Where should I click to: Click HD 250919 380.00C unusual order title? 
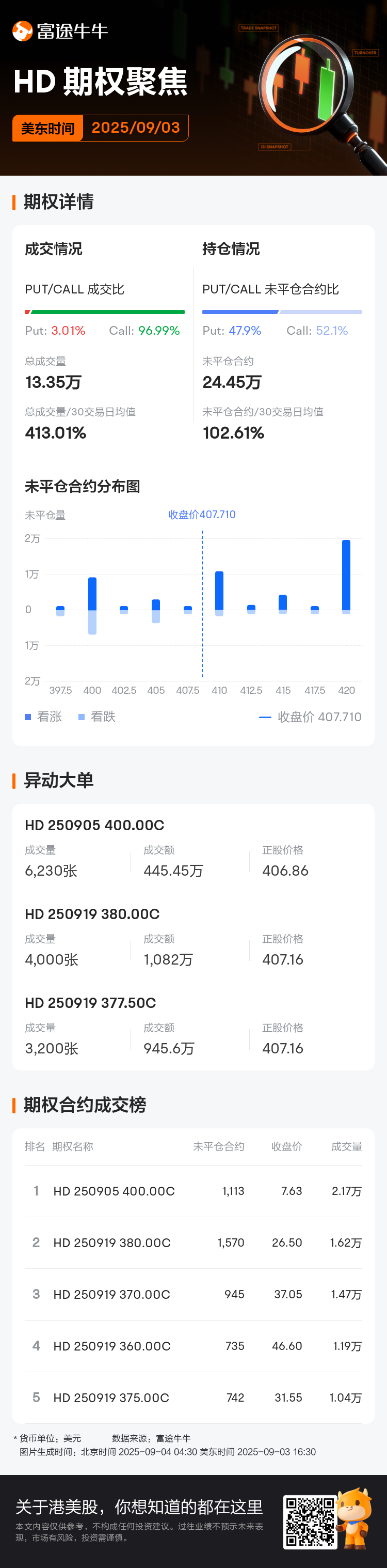[x=92, y=913]
